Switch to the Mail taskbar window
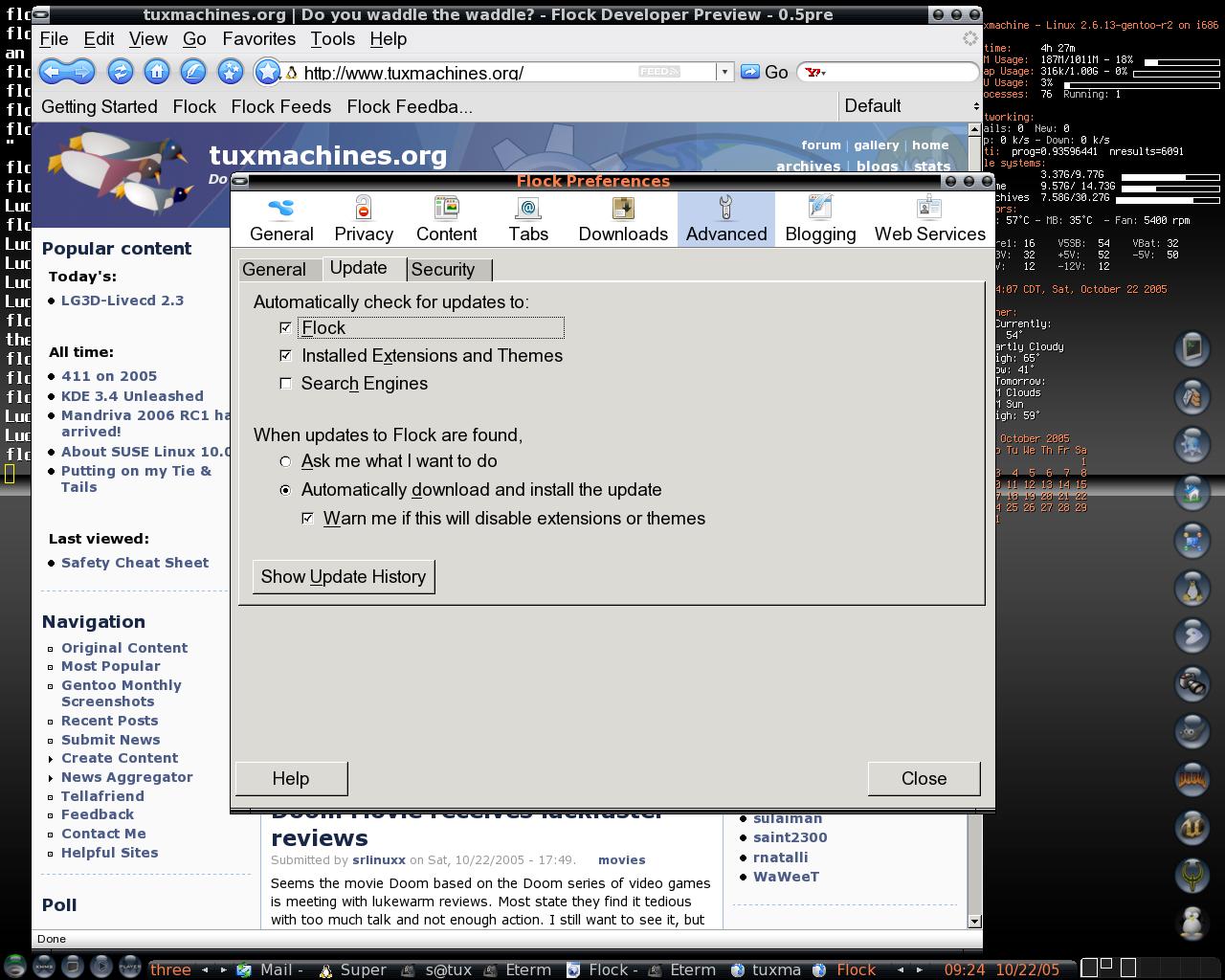Screen dimensions: 1225x980 [x=272, y=969]
